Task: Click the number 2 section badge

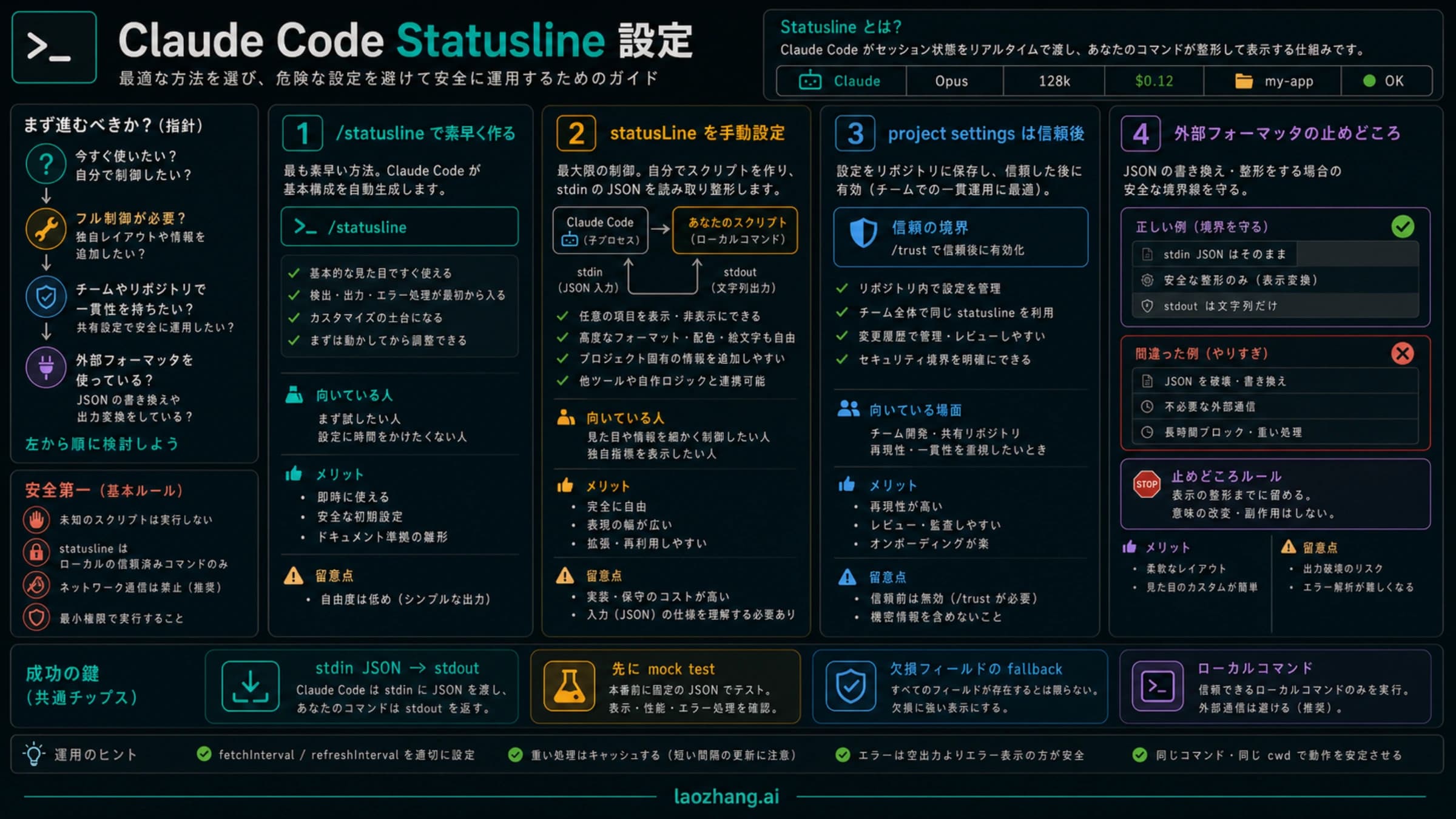Action: click(x=576, y=133)
